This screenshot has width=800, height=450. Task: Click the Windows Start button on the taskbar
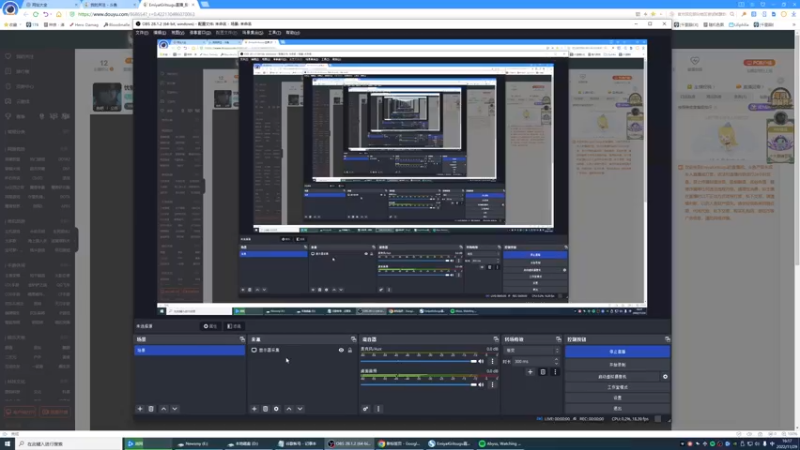tap(7, 444)
